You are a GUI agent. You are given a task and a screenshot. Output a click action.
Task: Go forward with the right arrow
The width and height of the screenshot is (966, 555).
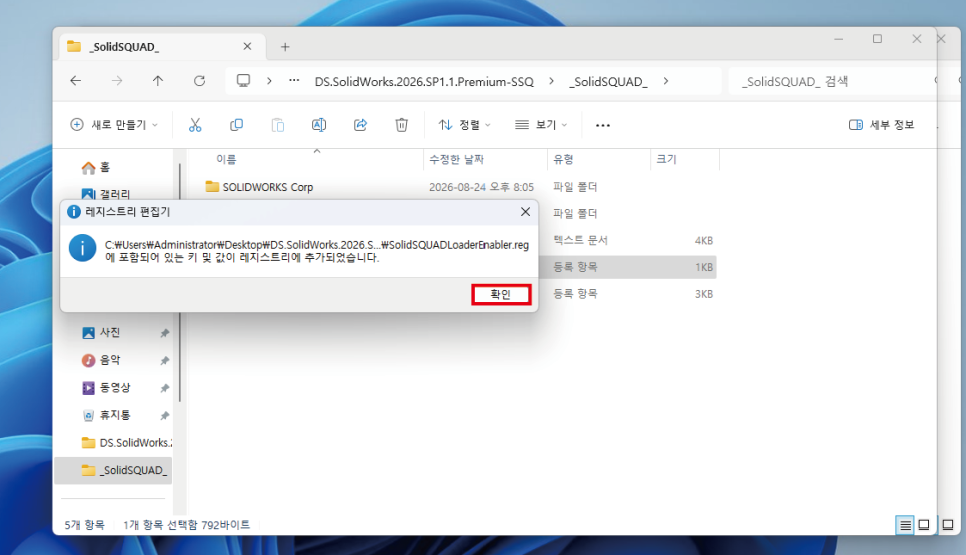117,81
